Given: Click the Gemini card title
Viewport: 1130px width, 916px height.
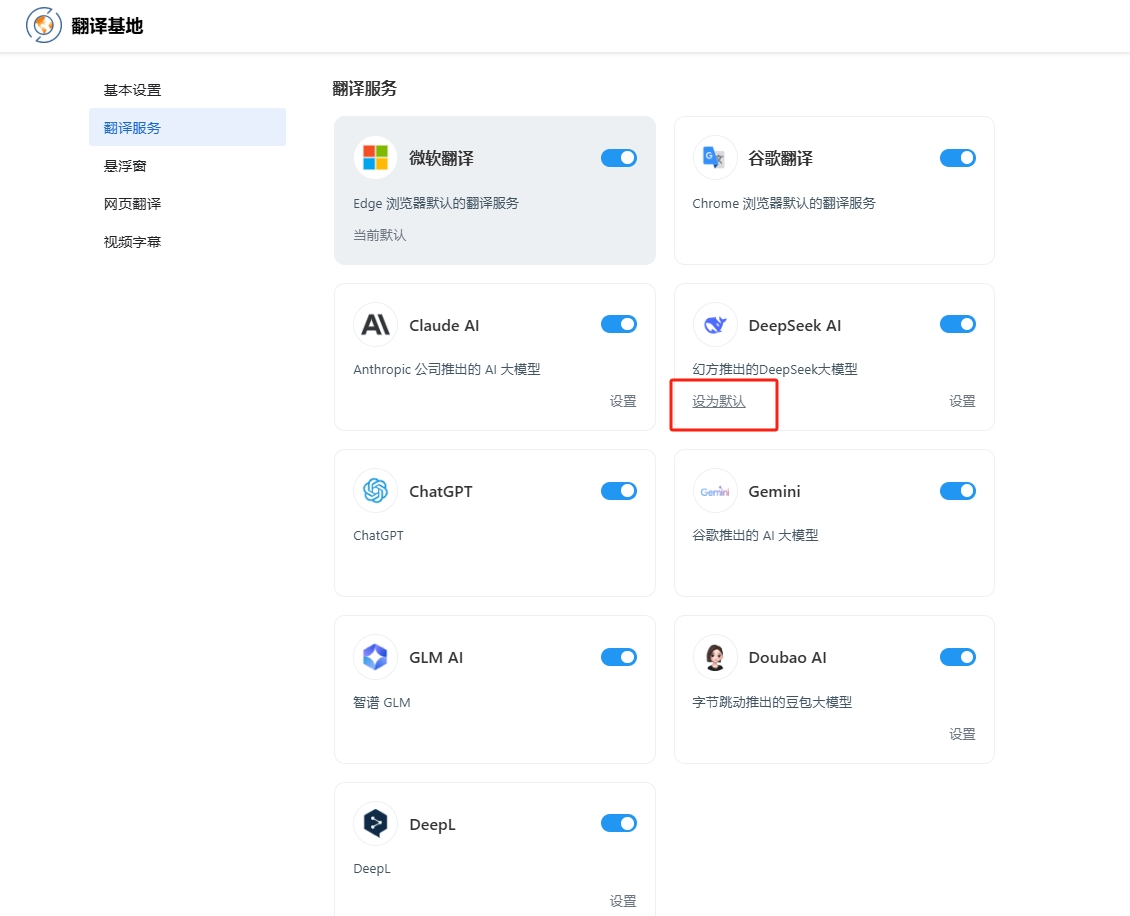Looking at the screenshot, I should click(x=775, y=492).
